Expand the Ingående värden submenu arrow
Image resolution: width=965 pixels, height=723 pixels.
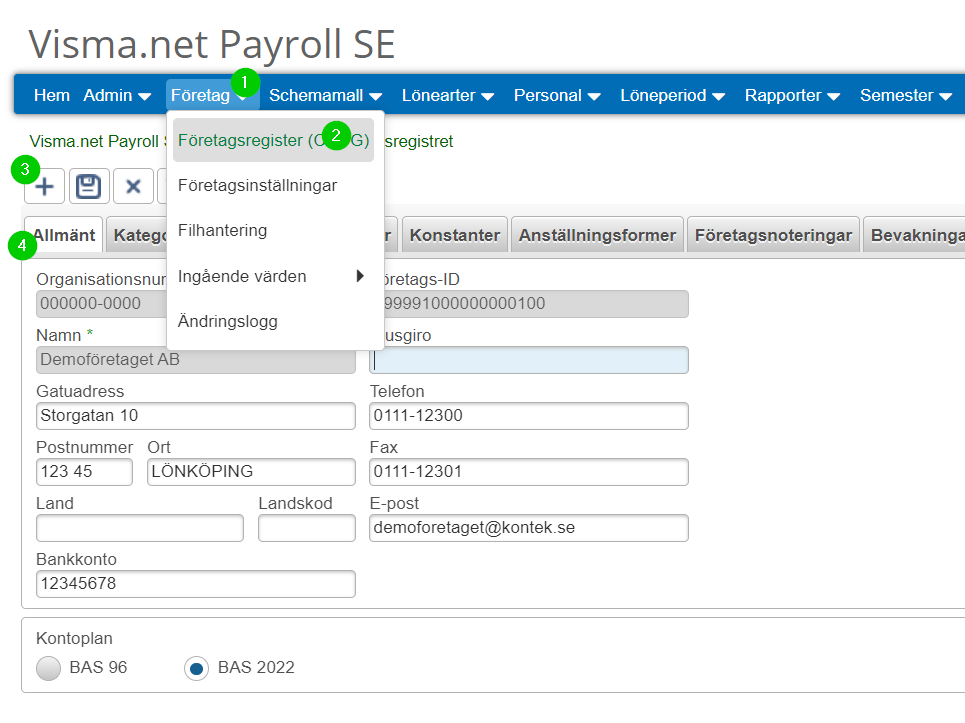[x=360, y=276]
